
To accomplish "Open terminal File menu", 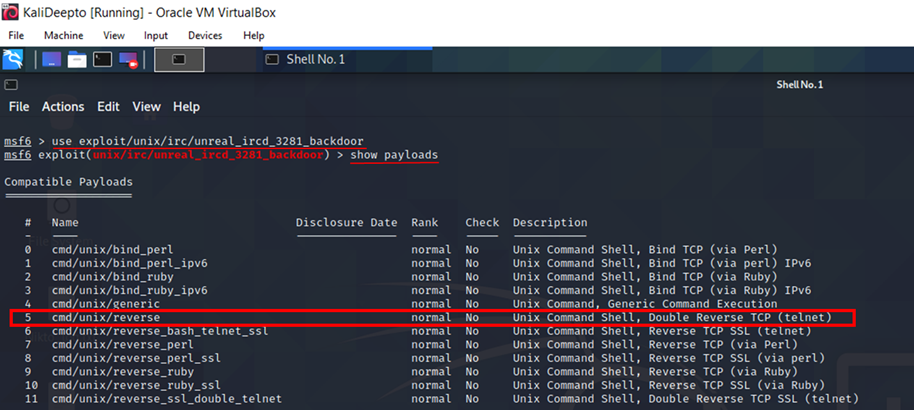I will click(19, 107).
